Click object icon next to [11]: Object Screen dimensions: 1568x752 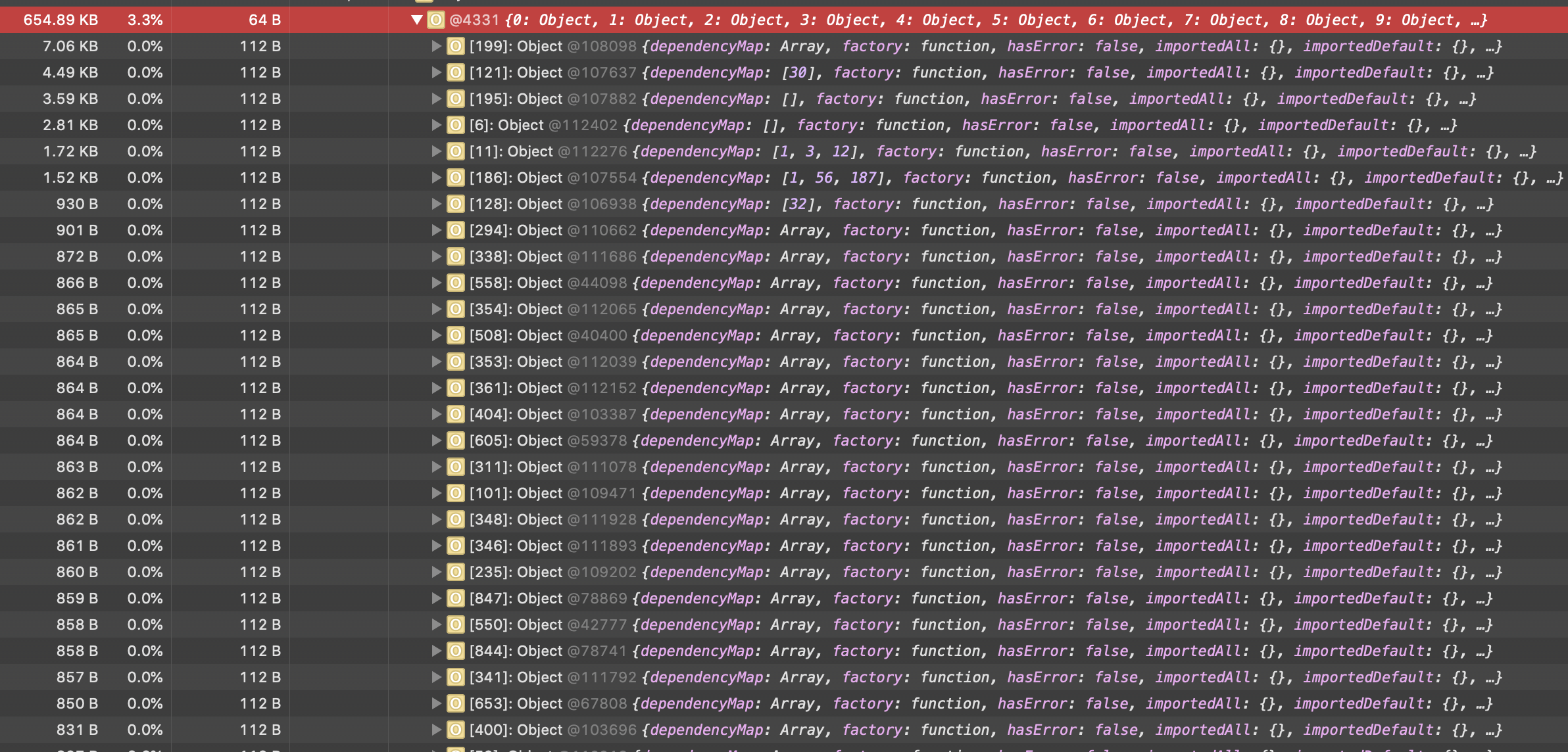click(456, 151)
